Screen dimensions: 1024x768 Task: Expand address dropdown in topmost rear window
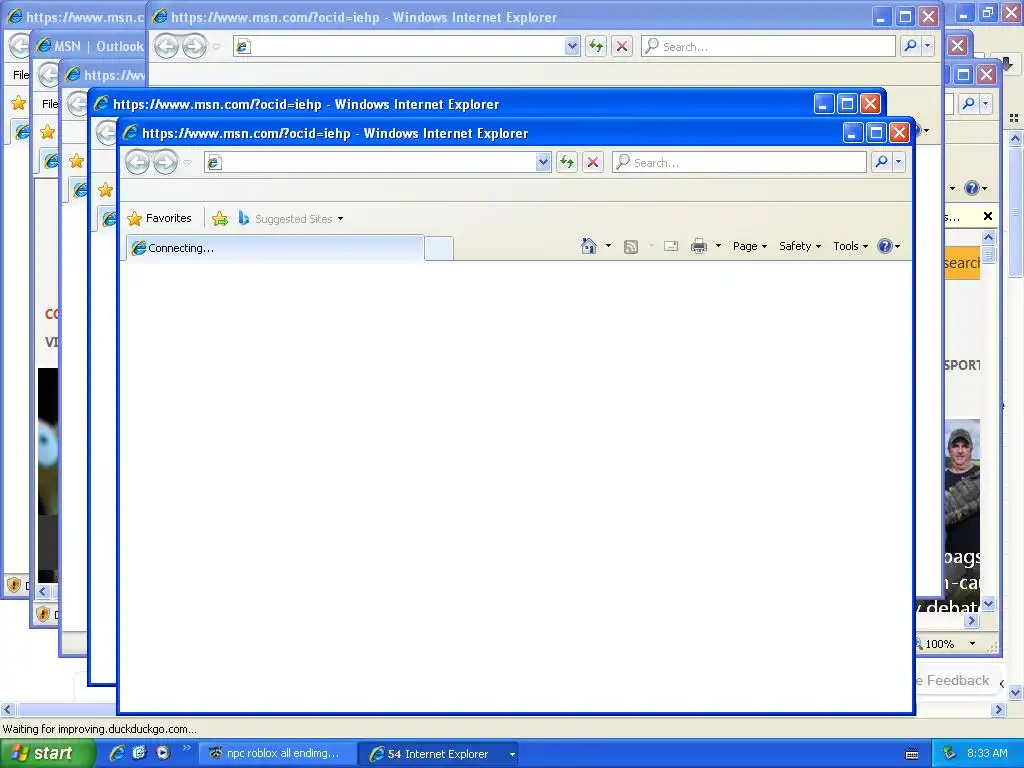(x=572, y=46)
